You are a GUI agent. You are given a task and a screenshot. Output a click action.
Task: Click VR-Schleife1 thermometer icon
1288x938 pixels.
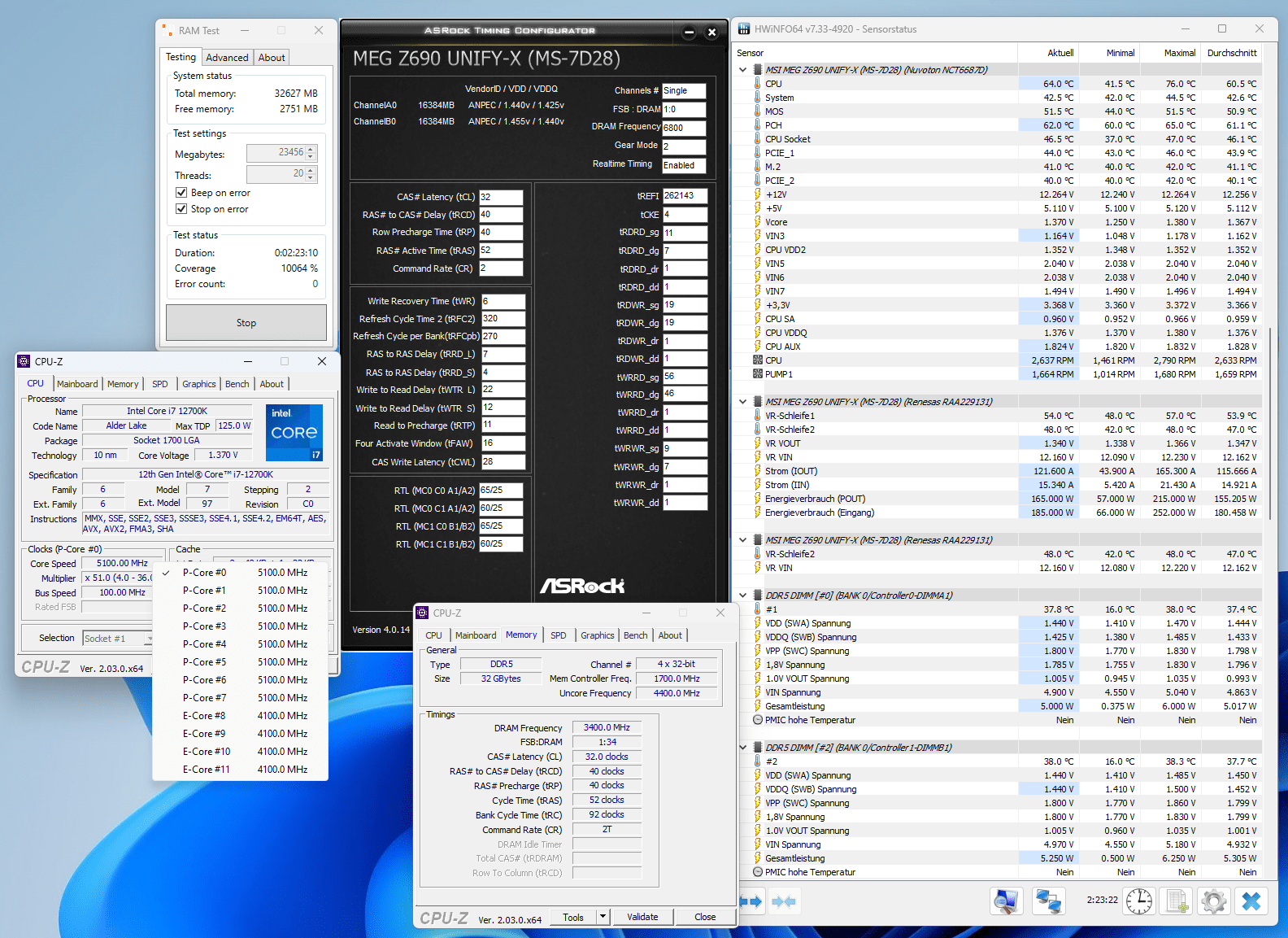pos(758,416)
